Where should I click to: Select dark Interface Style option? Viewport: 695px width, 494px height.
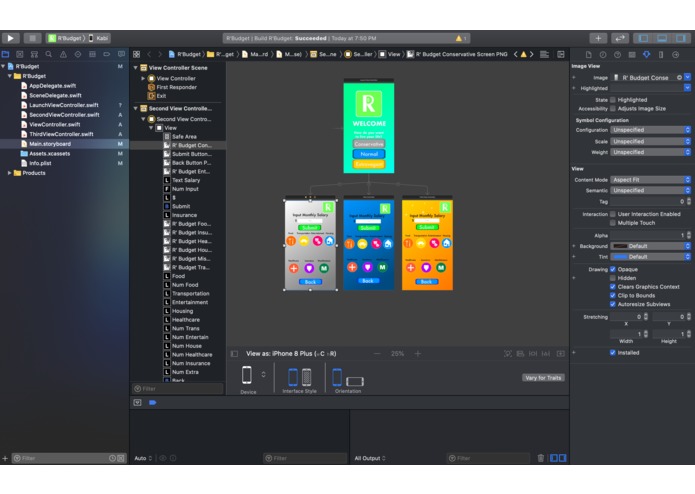[306, 377]
